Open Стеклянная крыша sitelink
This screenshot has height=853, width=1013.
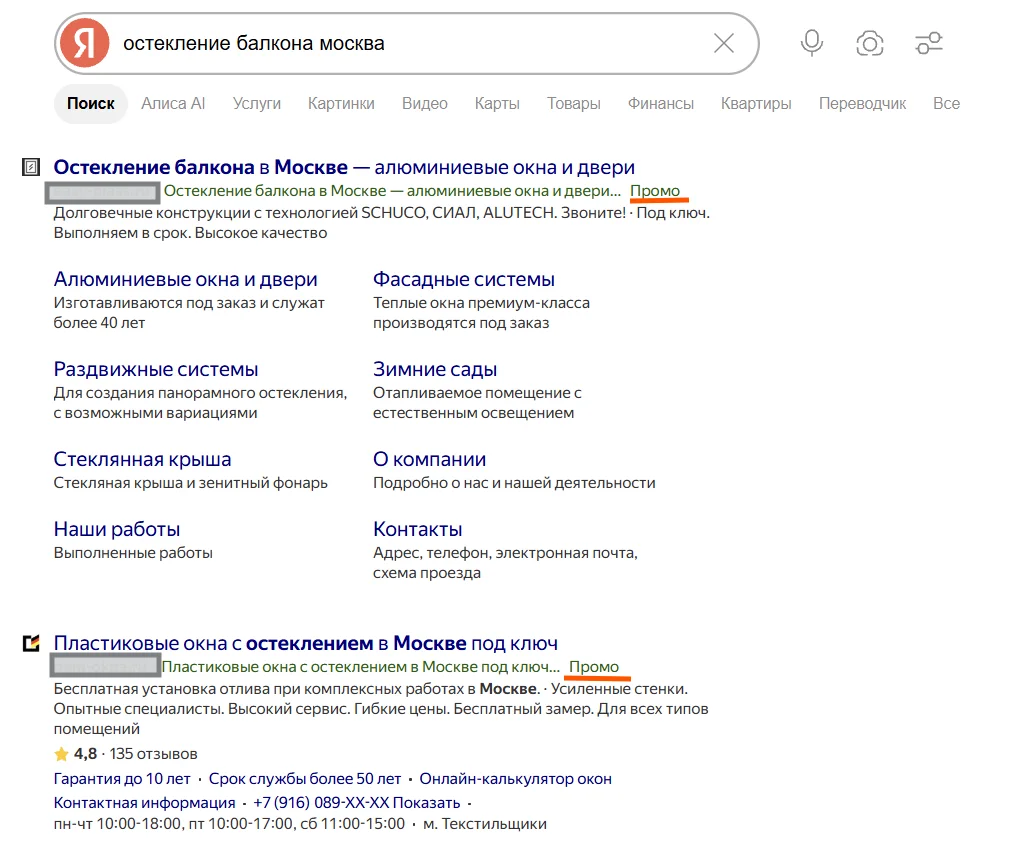142,459
